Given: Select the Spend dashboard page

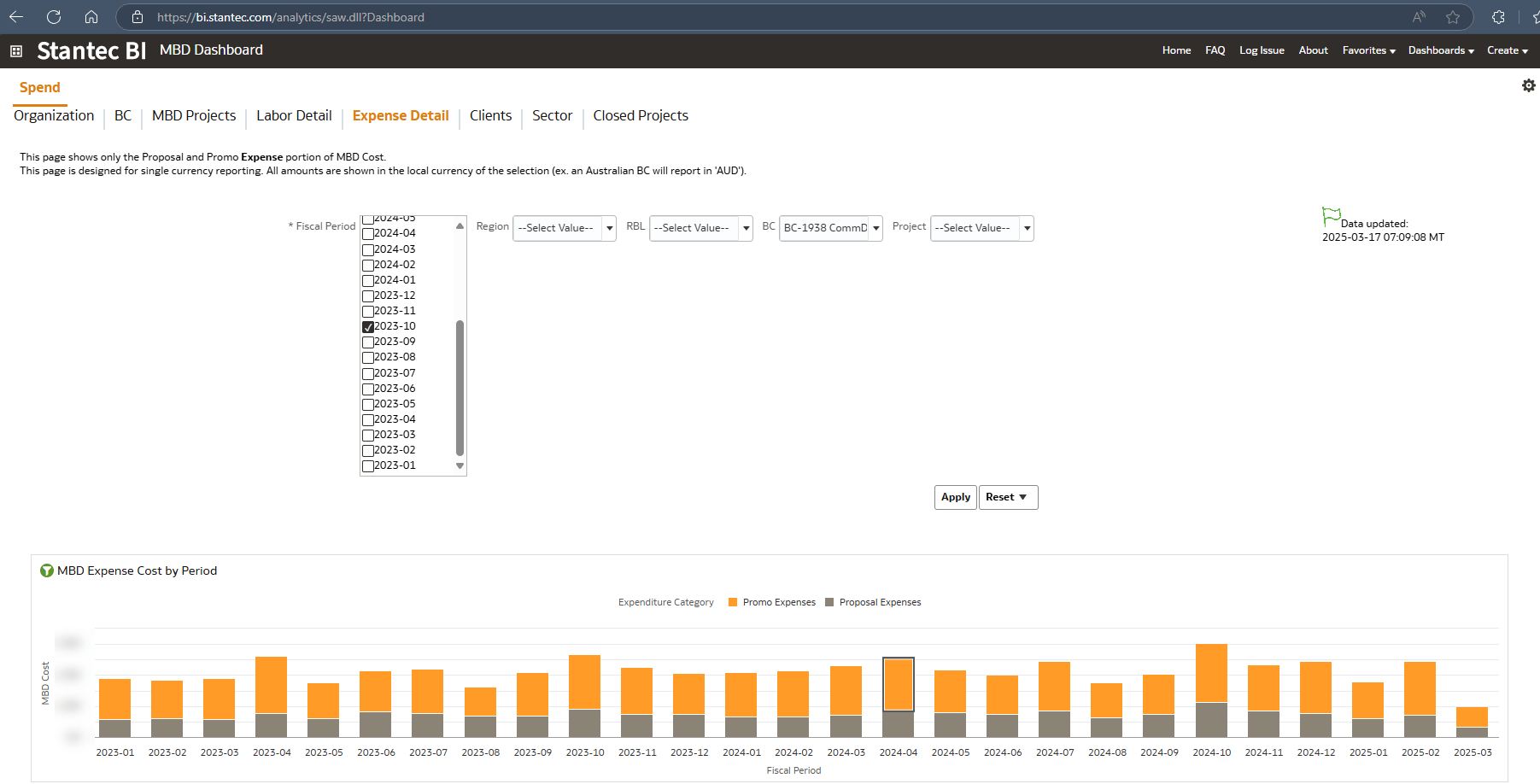Looking at the screenshot, I should pyautogui.click(x=40, y=87).
